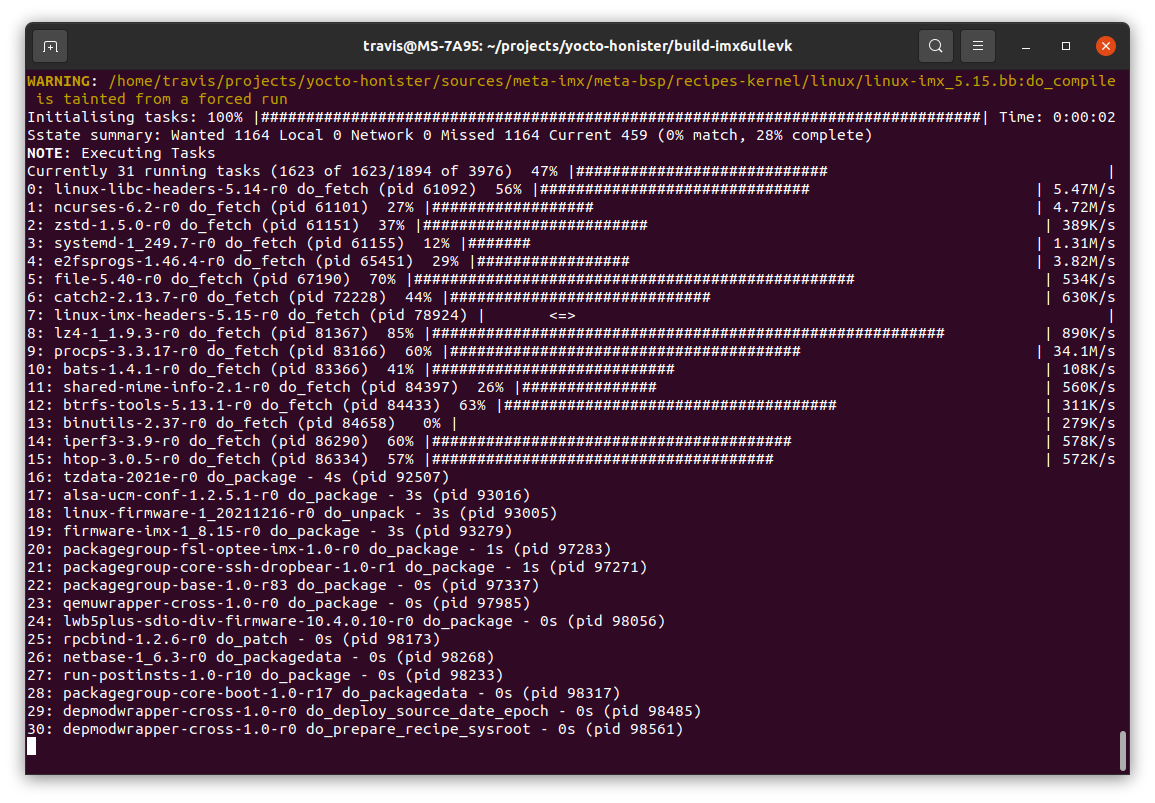1155x803 pixels.
Task: Click the Sstate summary line
Action: [x=449, y=135]
